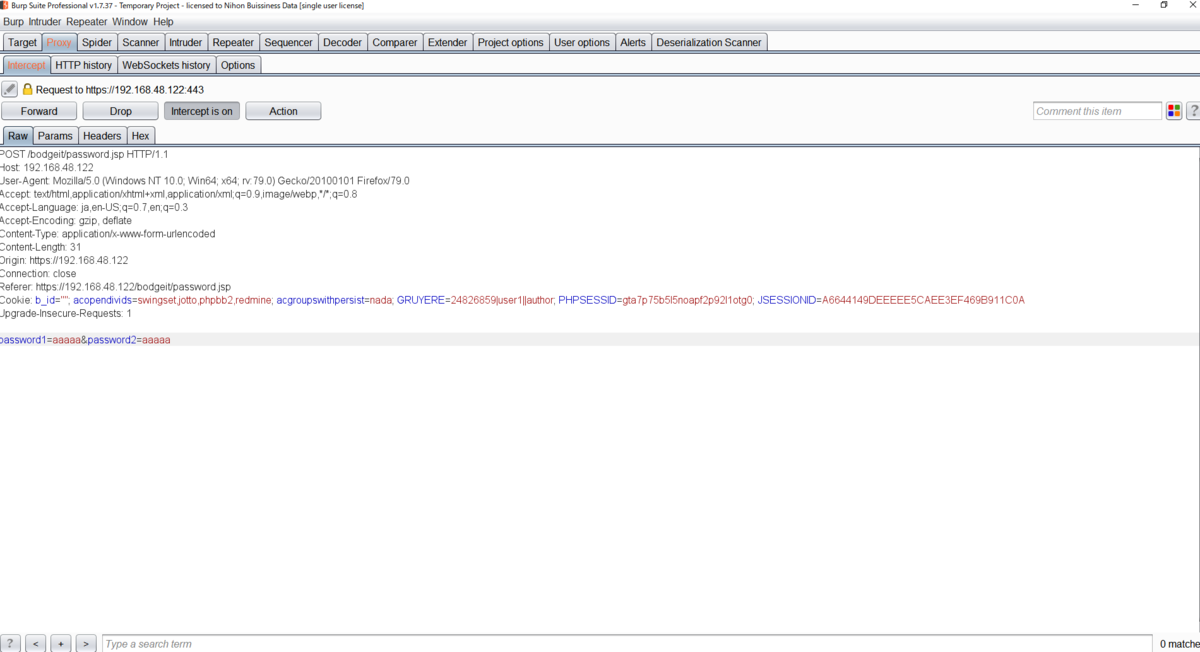Switch to the Extender tab
Viewport: 1200px width, 652px height.
point(447,42)
